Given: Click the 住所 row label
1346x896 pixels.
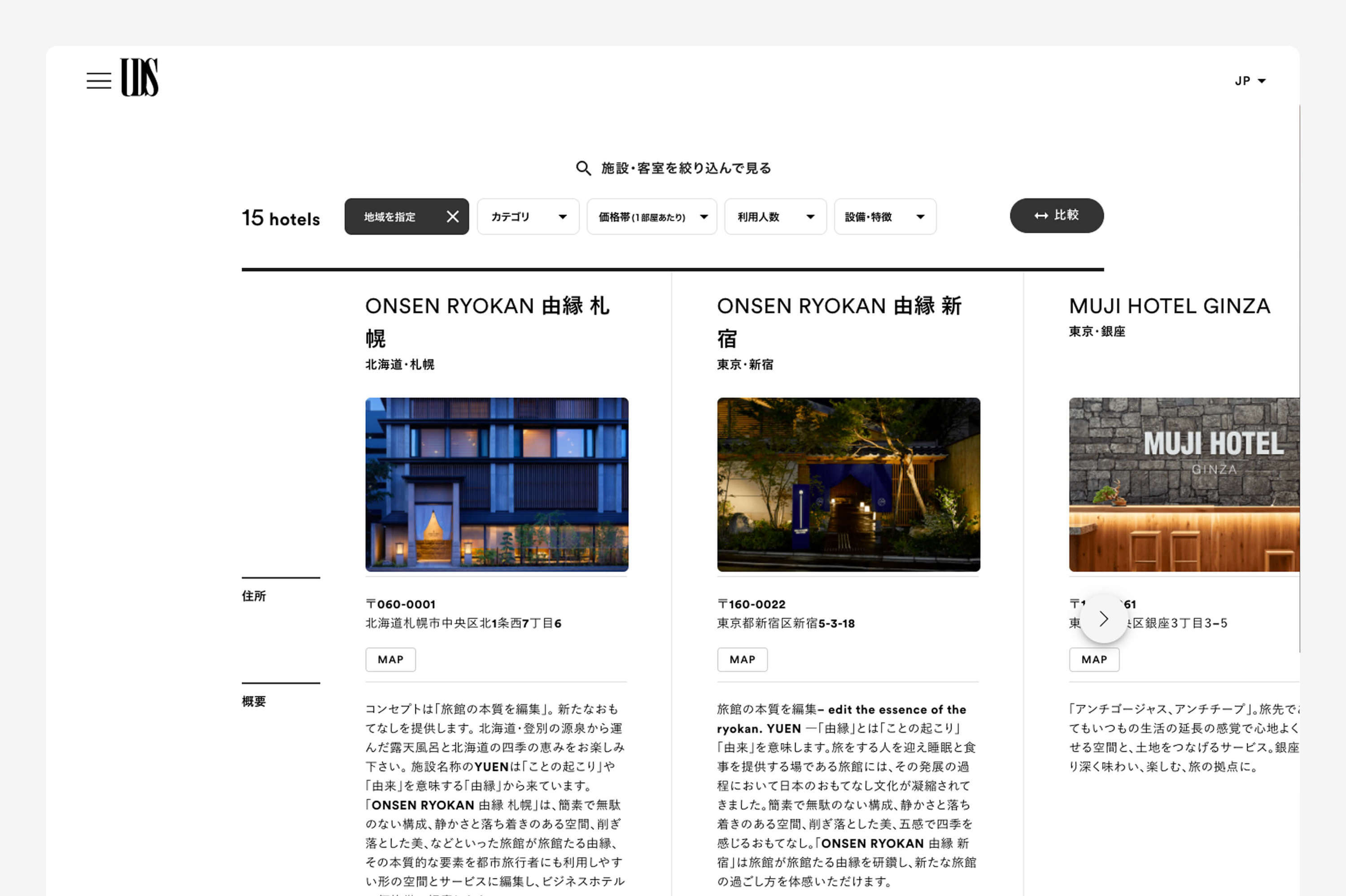Looking at the screenshot, I should (254, 596).
